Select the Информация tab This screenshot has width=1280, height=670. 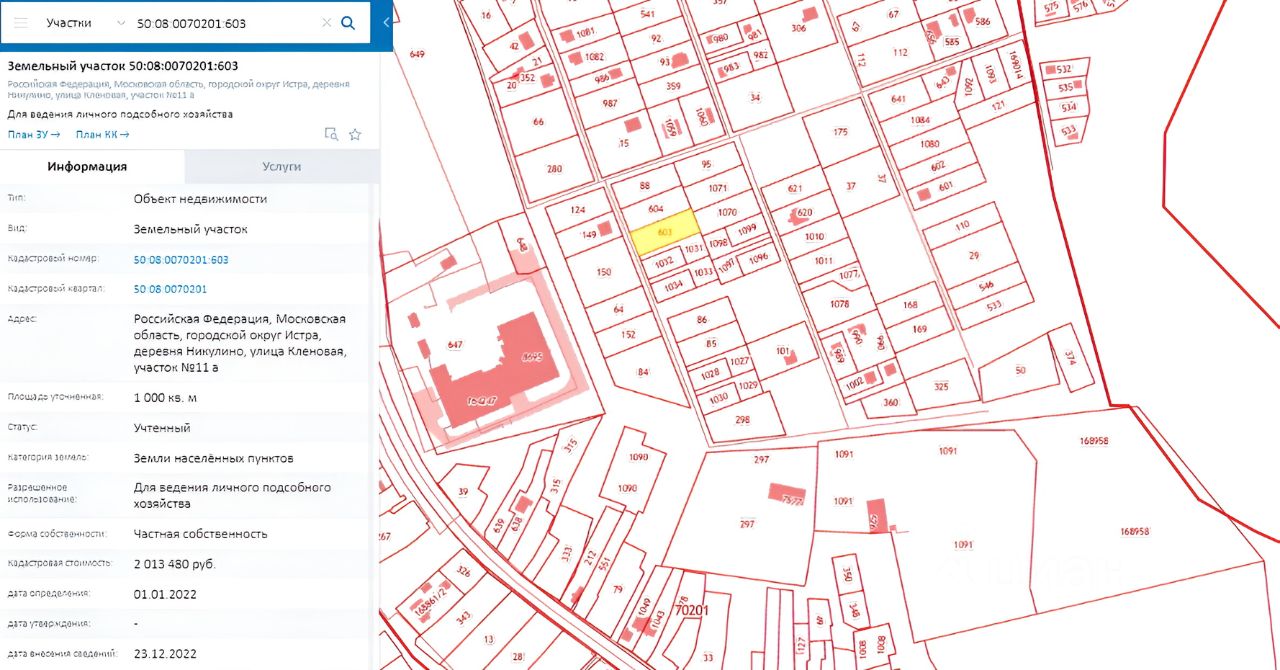click(87, 167)
